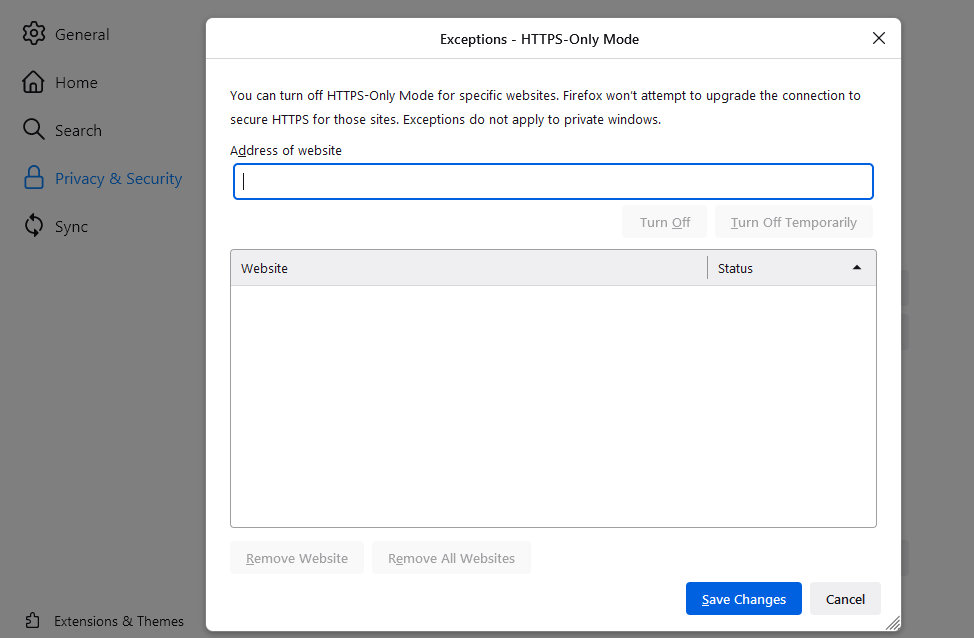
Task: Click the Privacy & Security lock icon
Action: tap(33, 178)
